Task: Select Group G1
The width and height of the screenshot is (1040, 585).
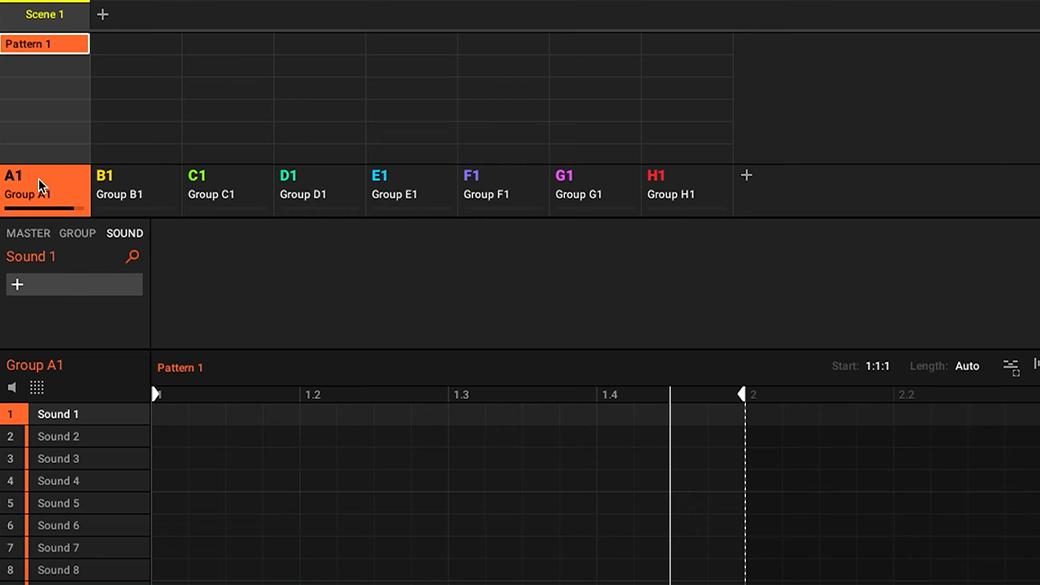Action: pos(596,190)
